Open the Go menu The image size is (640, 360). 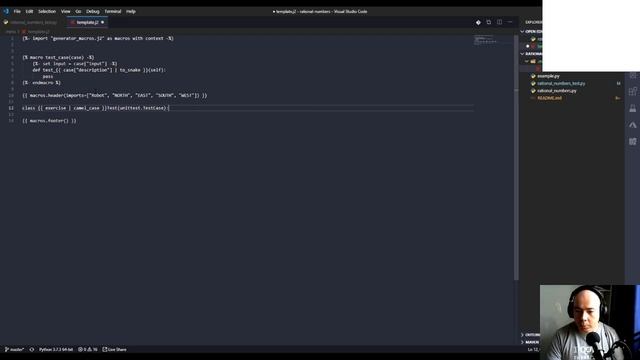coord(78,11)
